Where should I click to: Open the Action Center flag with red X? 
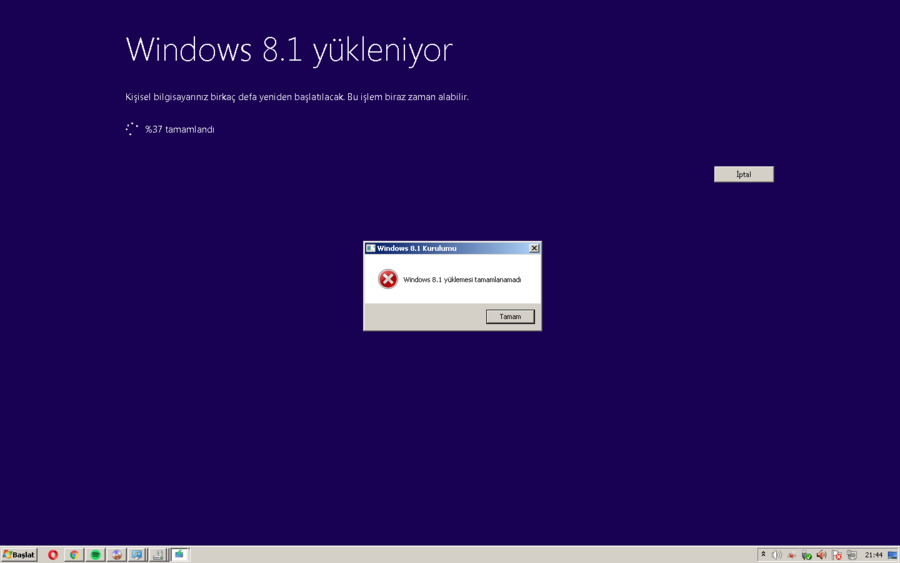(x=837, y=554)
